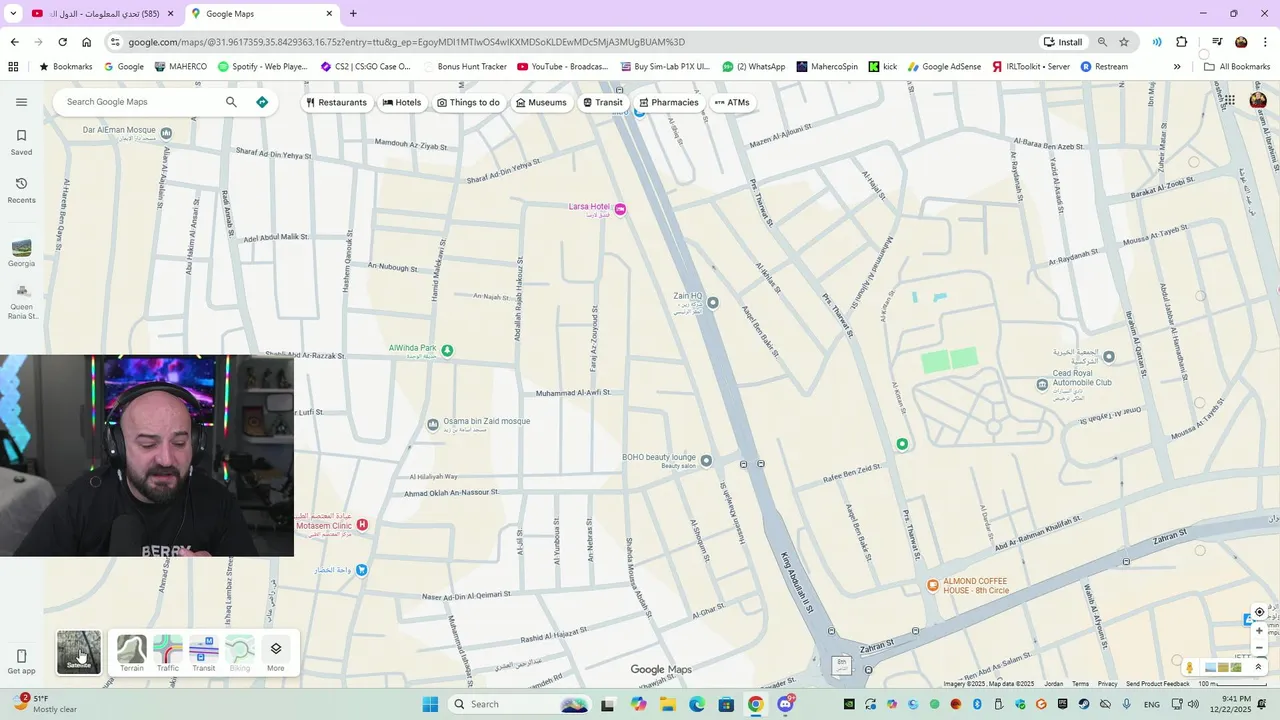Screen dimensions: 1280x720
Task: Toggle the Traffic map layer
Action: 168,653
